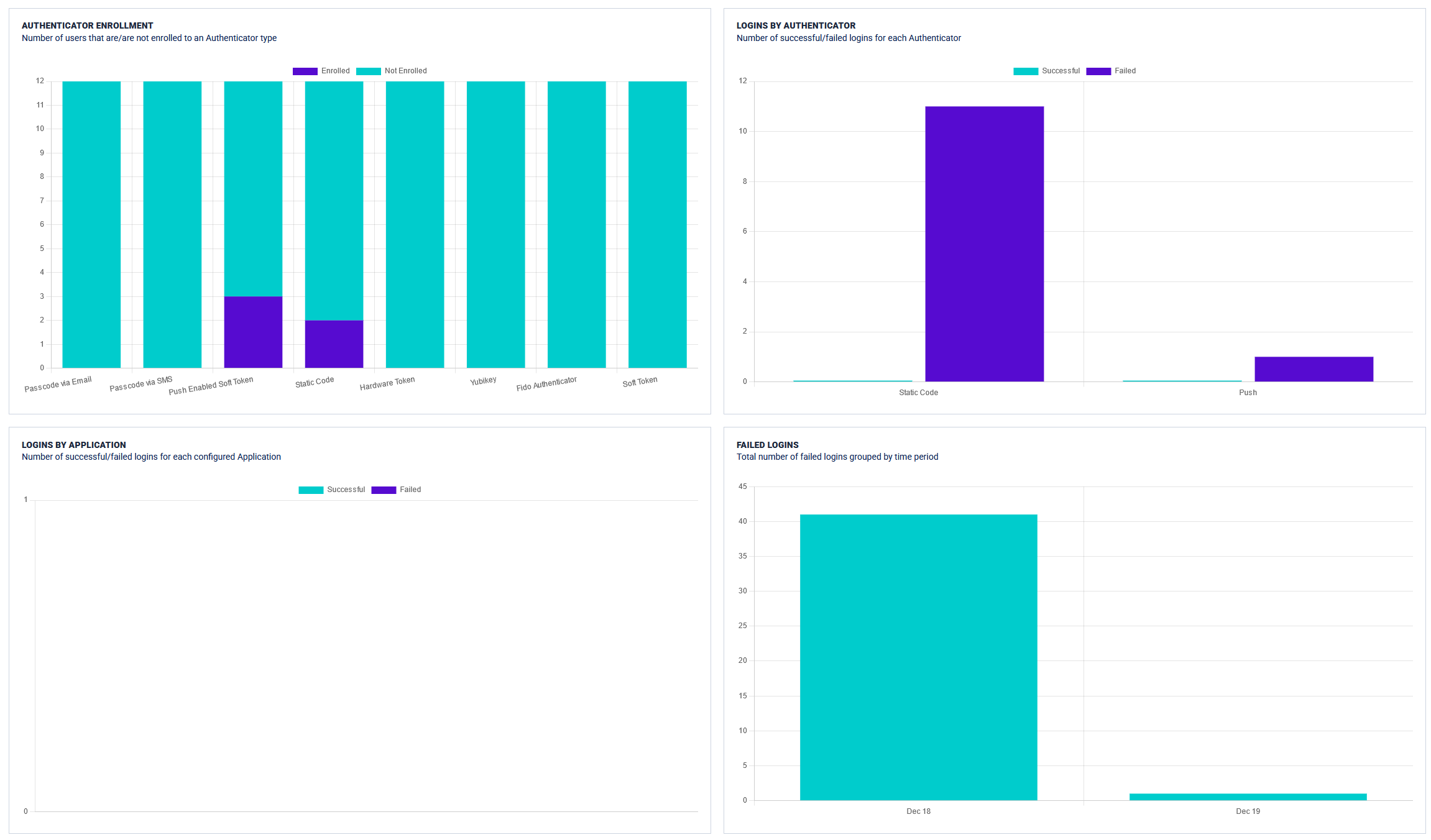The image size is (1431, 840).
Task: Click the Failed Logins panel heading
Action: 768,445
